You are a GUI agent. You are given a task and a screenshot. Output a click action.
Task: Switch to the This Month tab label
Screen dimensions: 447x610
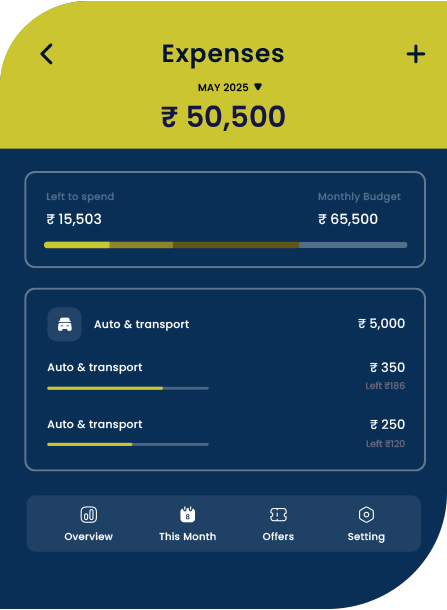[188, 536]
